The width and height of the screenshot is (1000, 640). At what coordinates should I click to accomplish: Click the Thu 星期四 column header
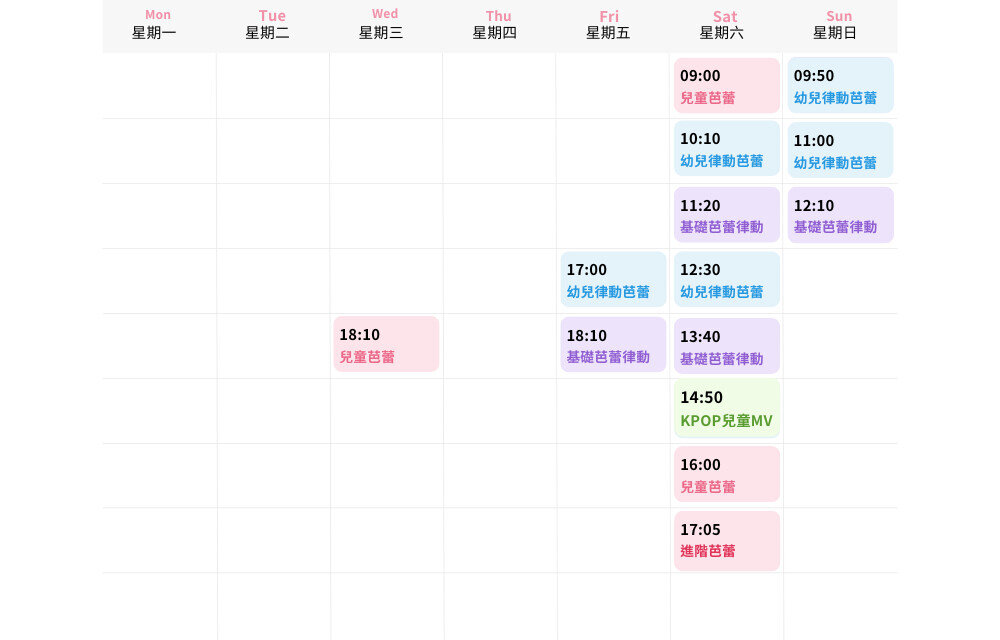point(499,25)
